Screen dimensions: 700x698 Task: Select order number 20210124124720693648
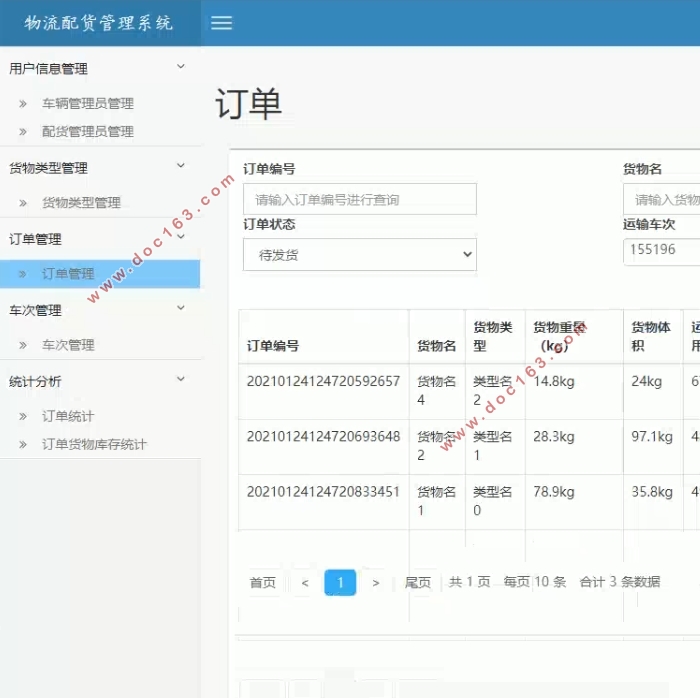pos(323,436)
